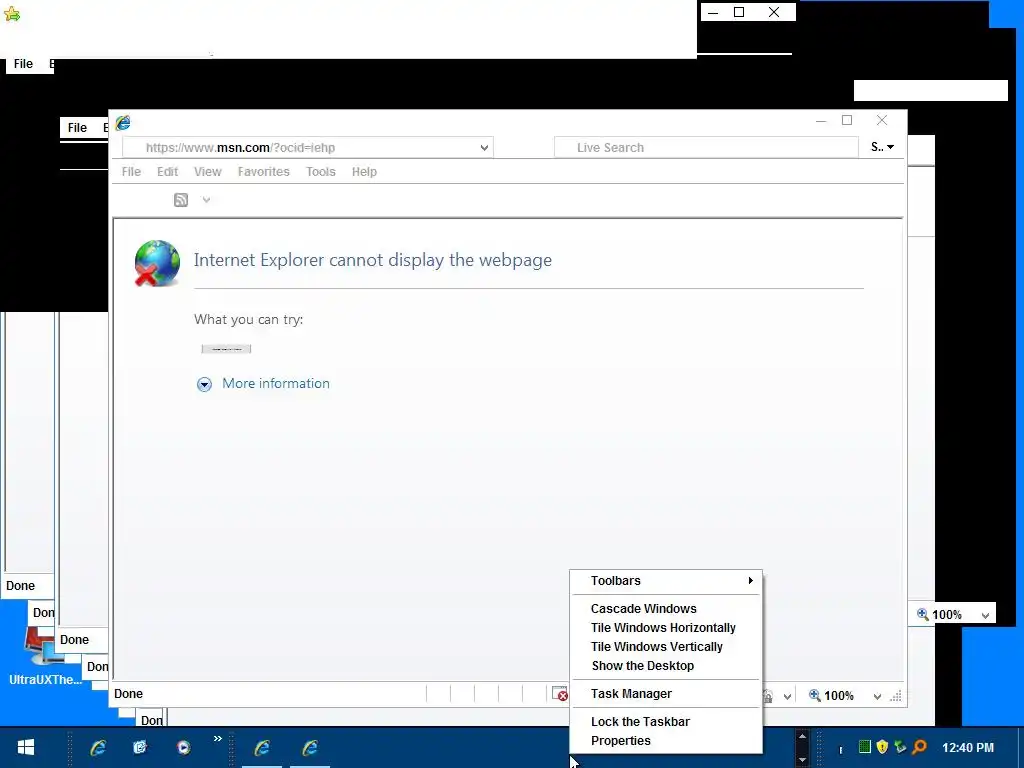Open the Favorites menu

pos(263,172)
